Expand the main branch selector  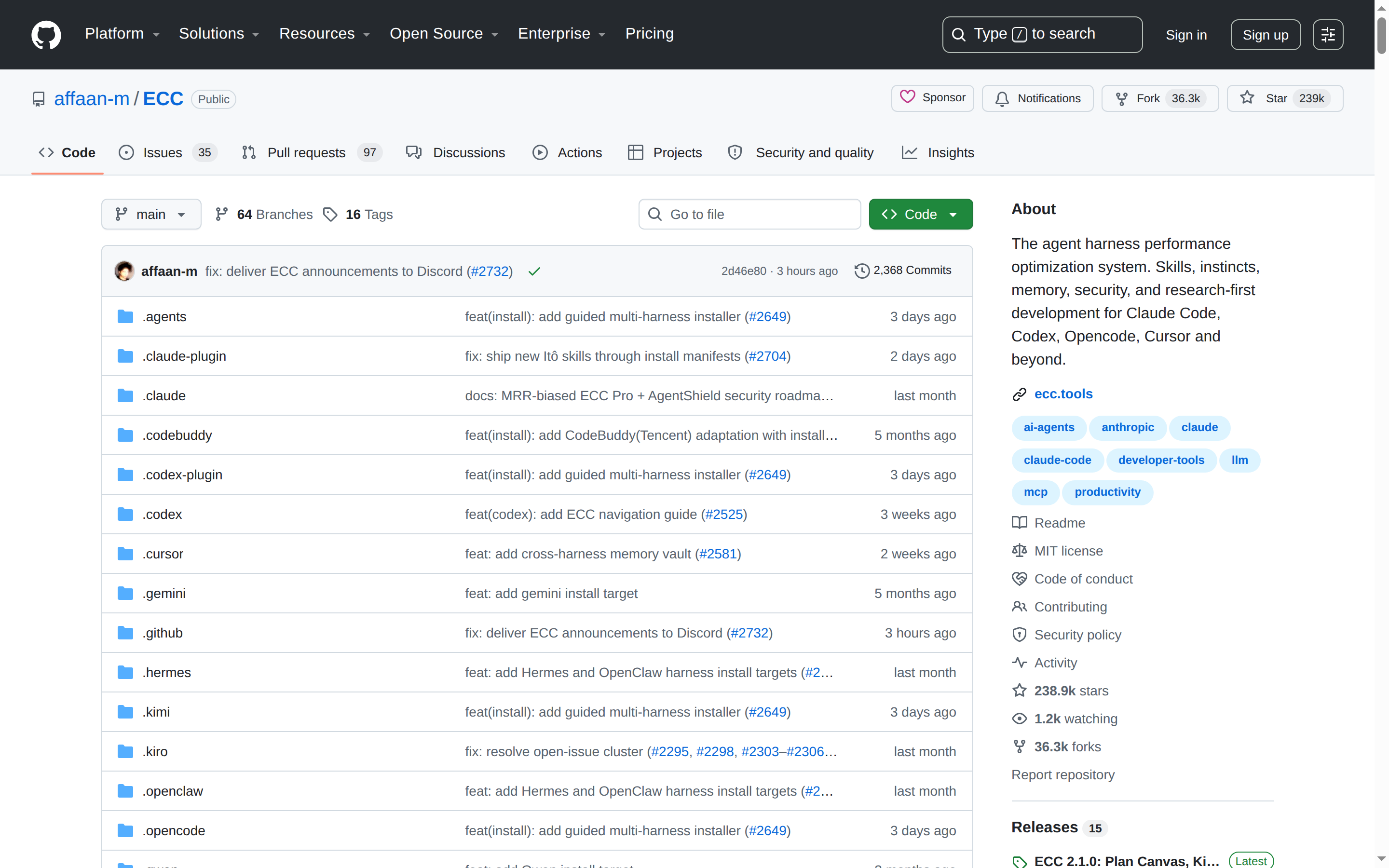click(x=151, y=214)
